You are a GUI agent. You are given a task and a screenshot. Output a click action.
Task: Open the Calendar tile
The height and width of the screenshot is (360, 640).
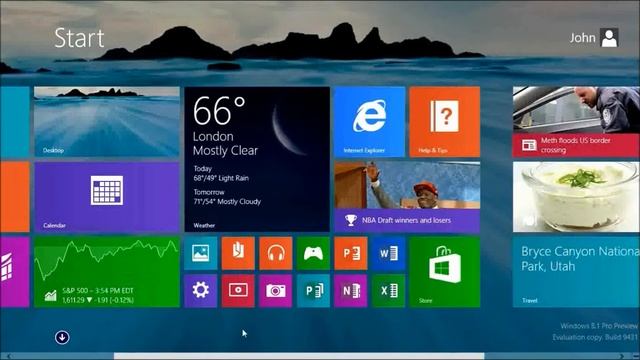tap(107, 197)
